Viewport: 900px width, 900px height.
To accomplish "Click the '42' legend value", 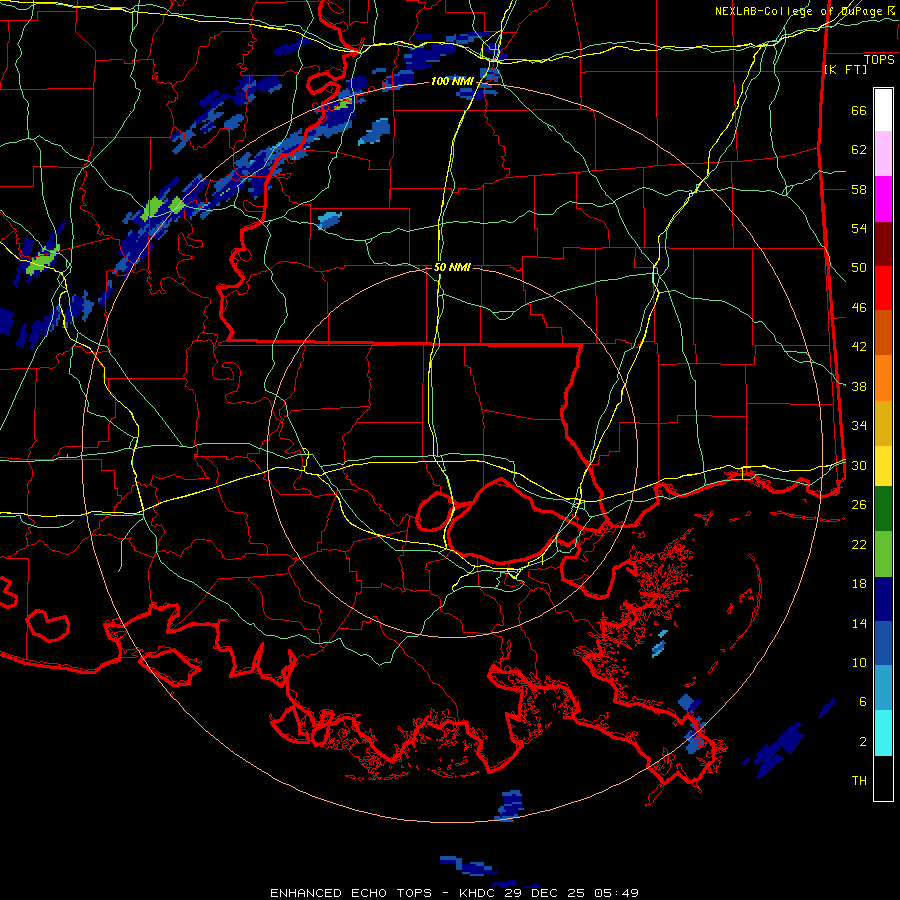I will point(859,347).
